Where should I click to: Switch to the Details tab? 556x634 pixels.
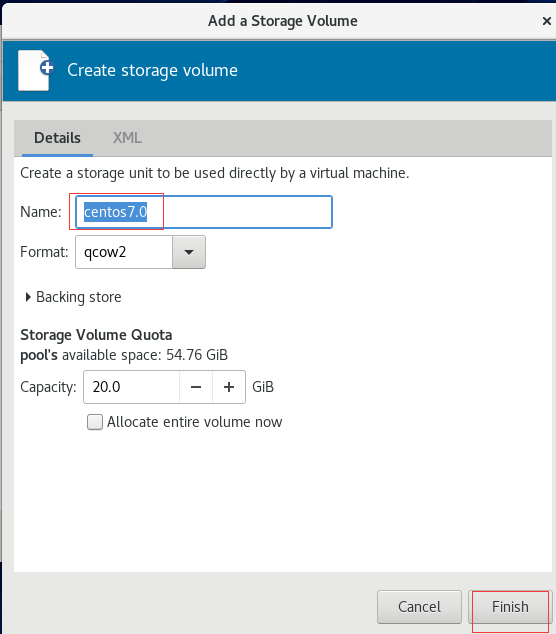(57, 138)
